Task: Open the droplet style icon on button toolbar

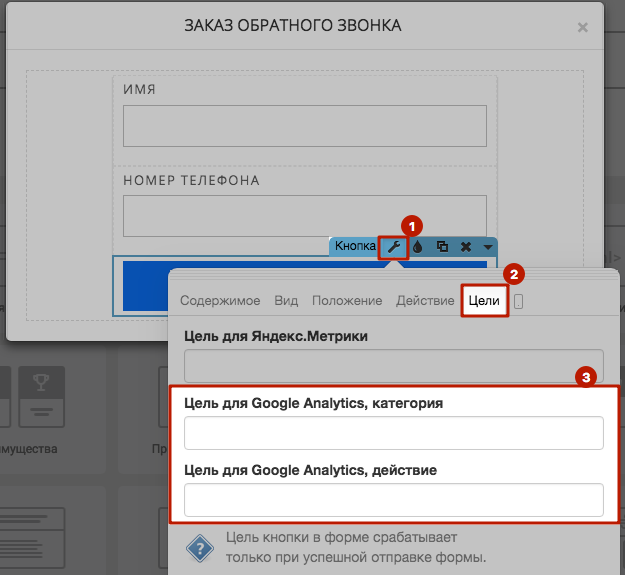Action: [x=417, y=247]
